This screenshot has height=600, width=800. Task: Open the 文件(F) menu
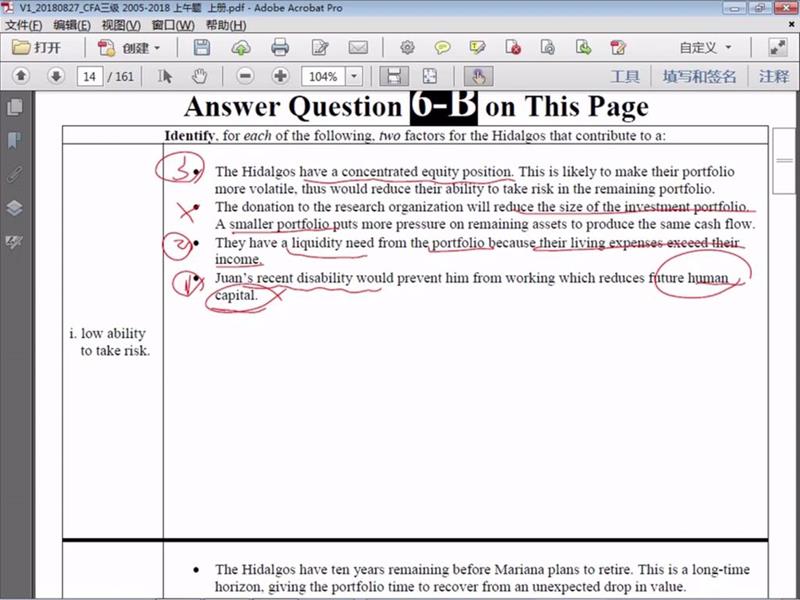(x=23, y=24)
